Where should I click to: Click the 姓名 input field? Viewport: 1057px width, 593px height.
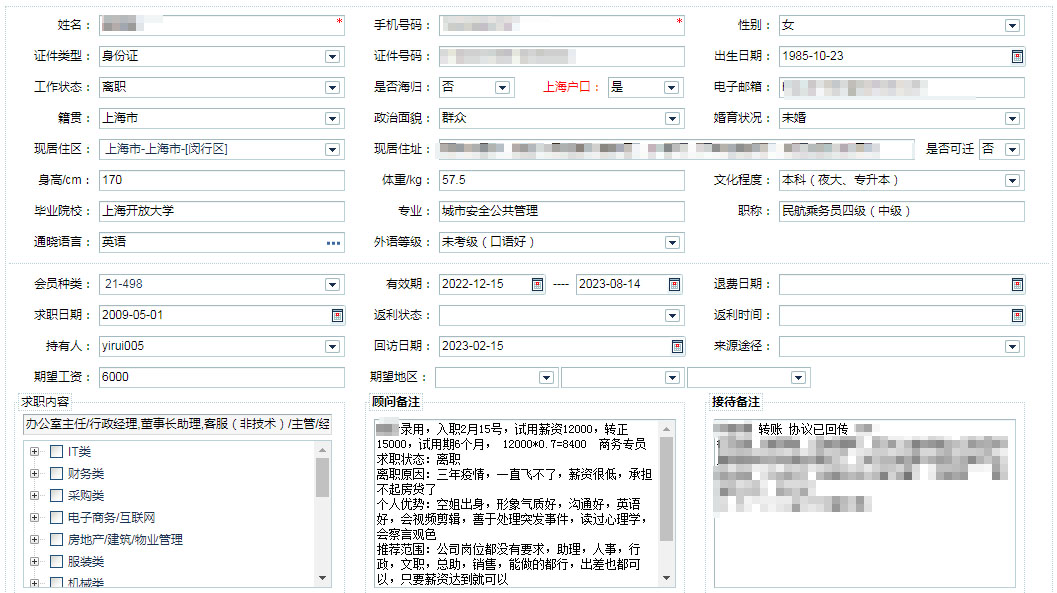pyautogui.click(x=222, y=26)
